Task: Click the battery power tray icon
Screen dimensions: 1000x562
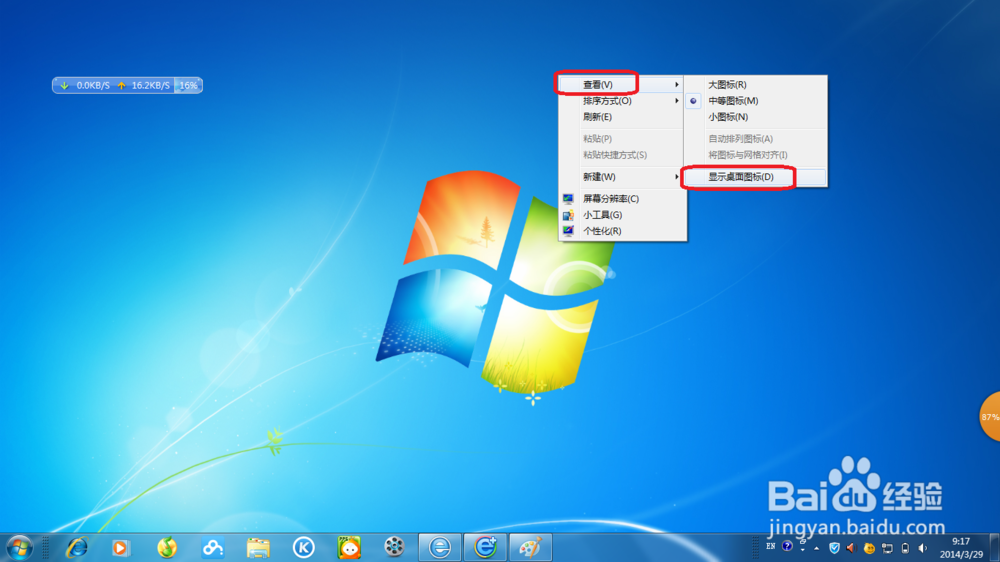Action: (905, 548)
